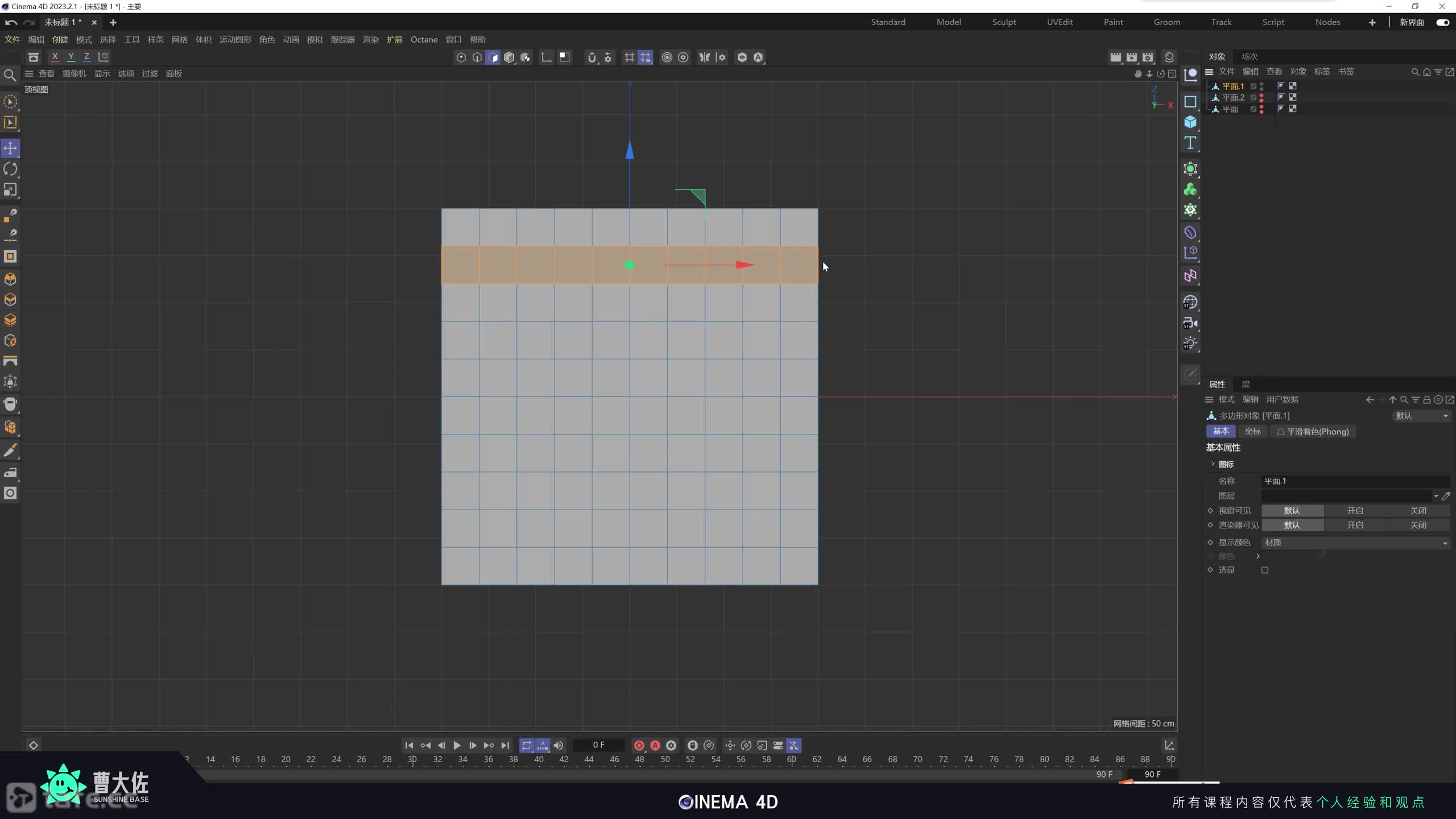
Task: Click the Cube primitive icon
Action: (x=1190, y=122)
